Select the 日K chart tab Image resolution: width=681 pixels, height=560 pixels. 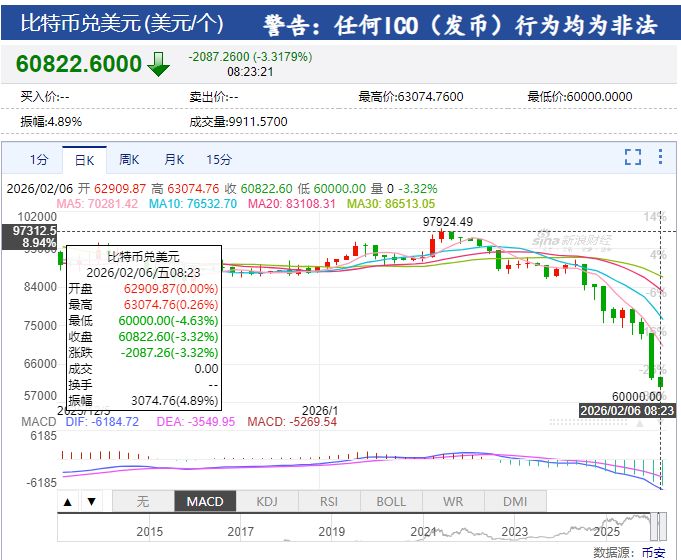click(84, 159)
